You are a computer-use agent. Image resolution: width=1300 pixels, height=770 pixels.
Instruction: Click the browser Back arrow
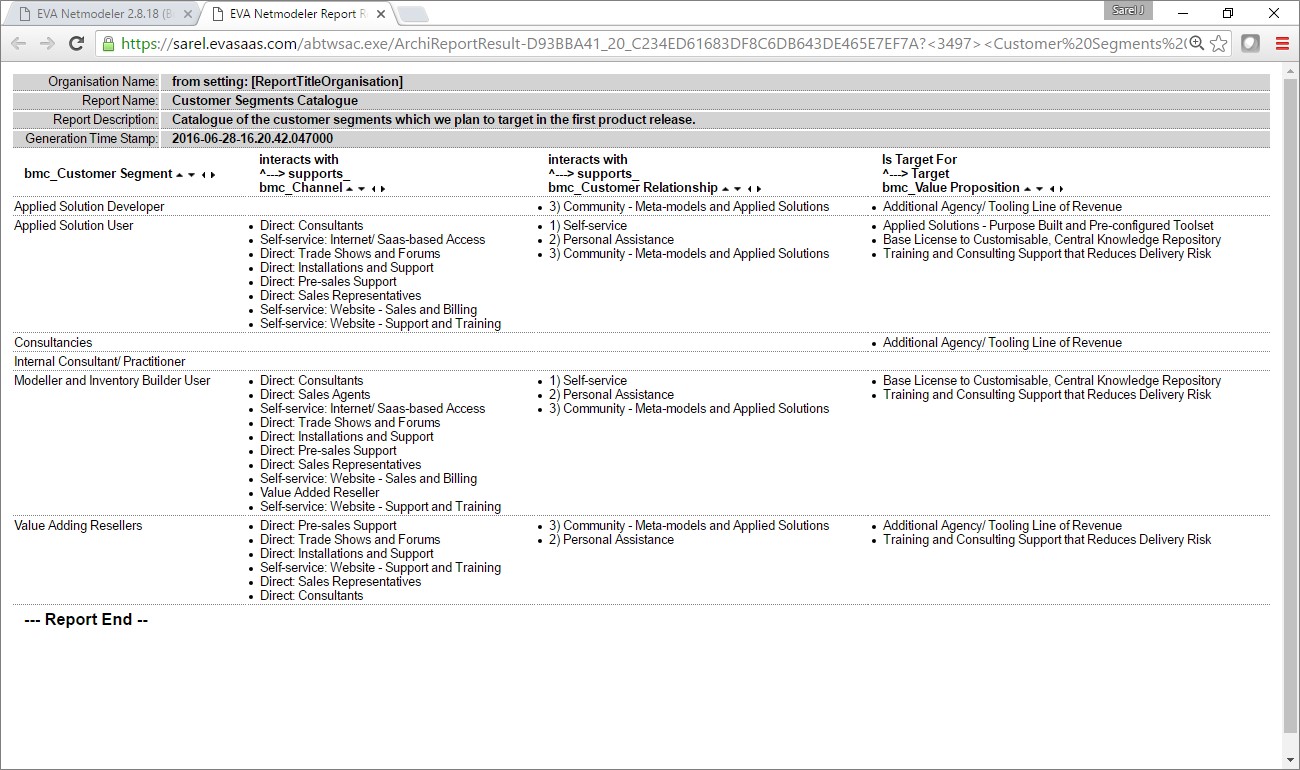click(x=19, y=43)
